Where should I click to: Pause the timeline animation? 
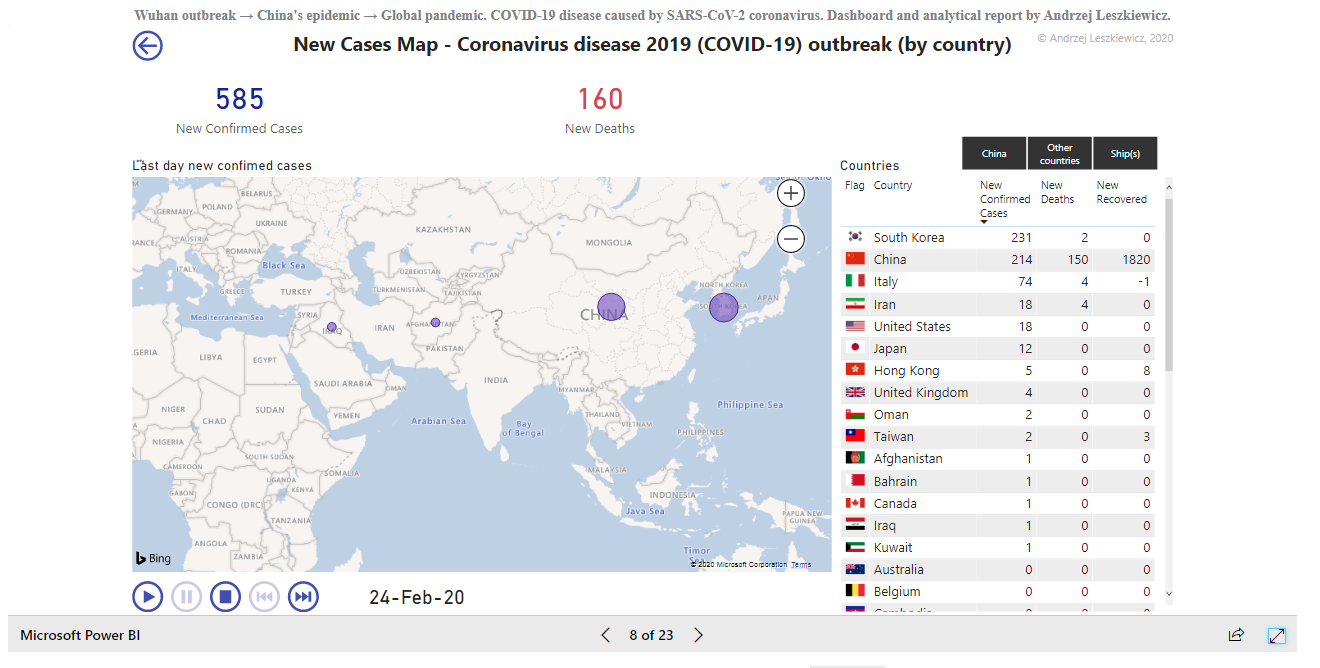click(186, 597)
